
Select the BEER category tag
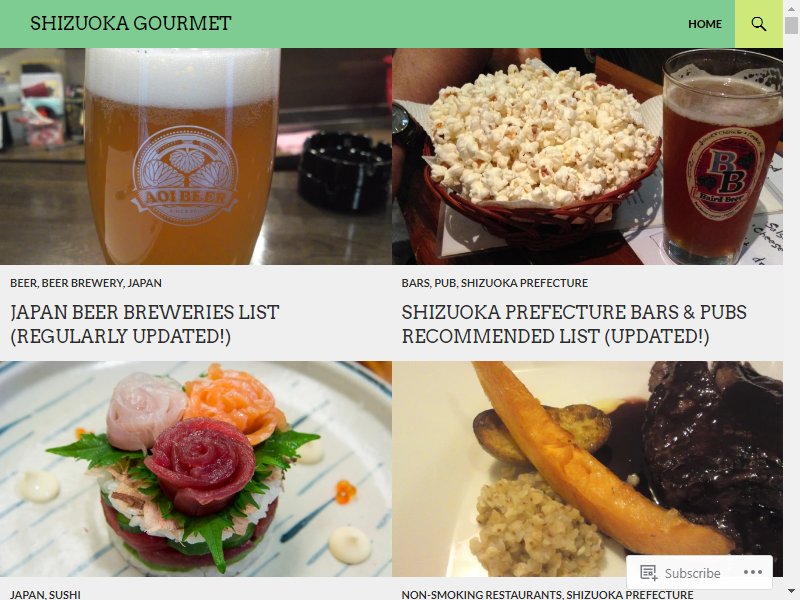[x=23, y=283]
